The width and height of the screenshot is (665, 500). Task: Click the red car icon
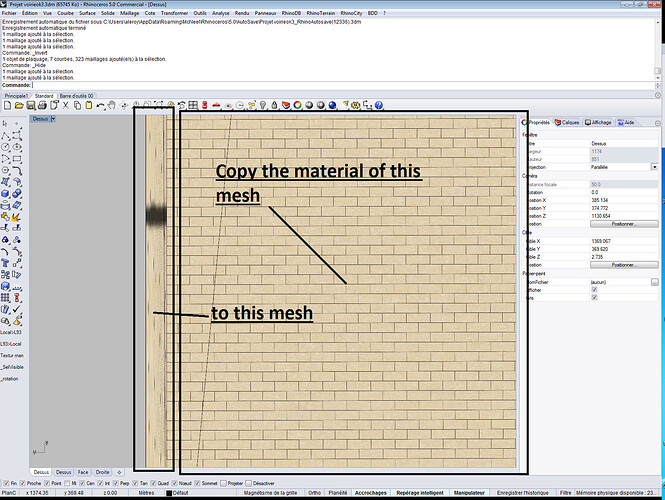[216, 105]
